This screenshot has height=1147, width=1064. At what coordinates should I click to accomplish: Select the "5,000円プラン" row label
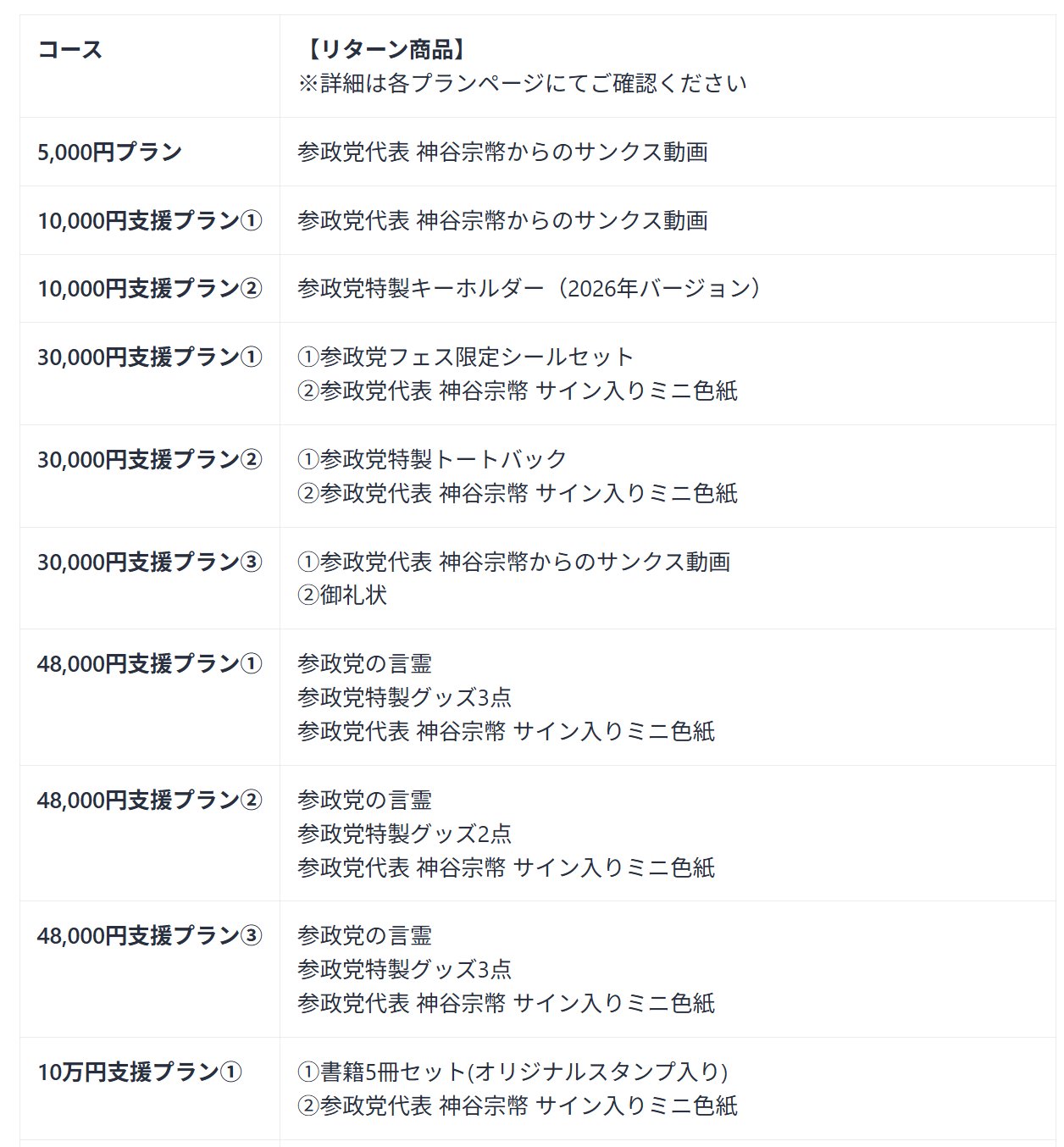109,152
